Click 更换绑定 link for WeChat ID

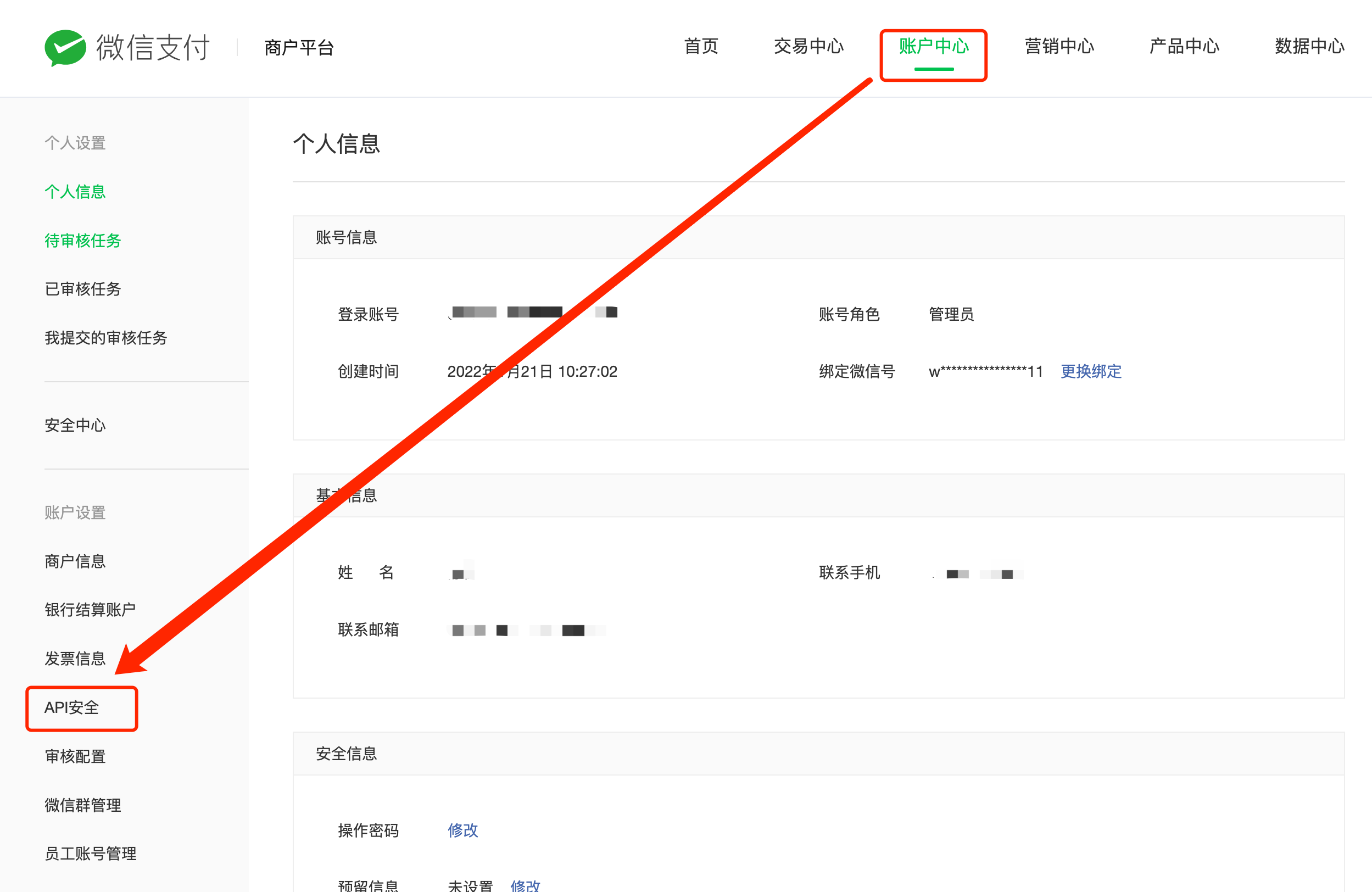click(x=1091, y=371)
